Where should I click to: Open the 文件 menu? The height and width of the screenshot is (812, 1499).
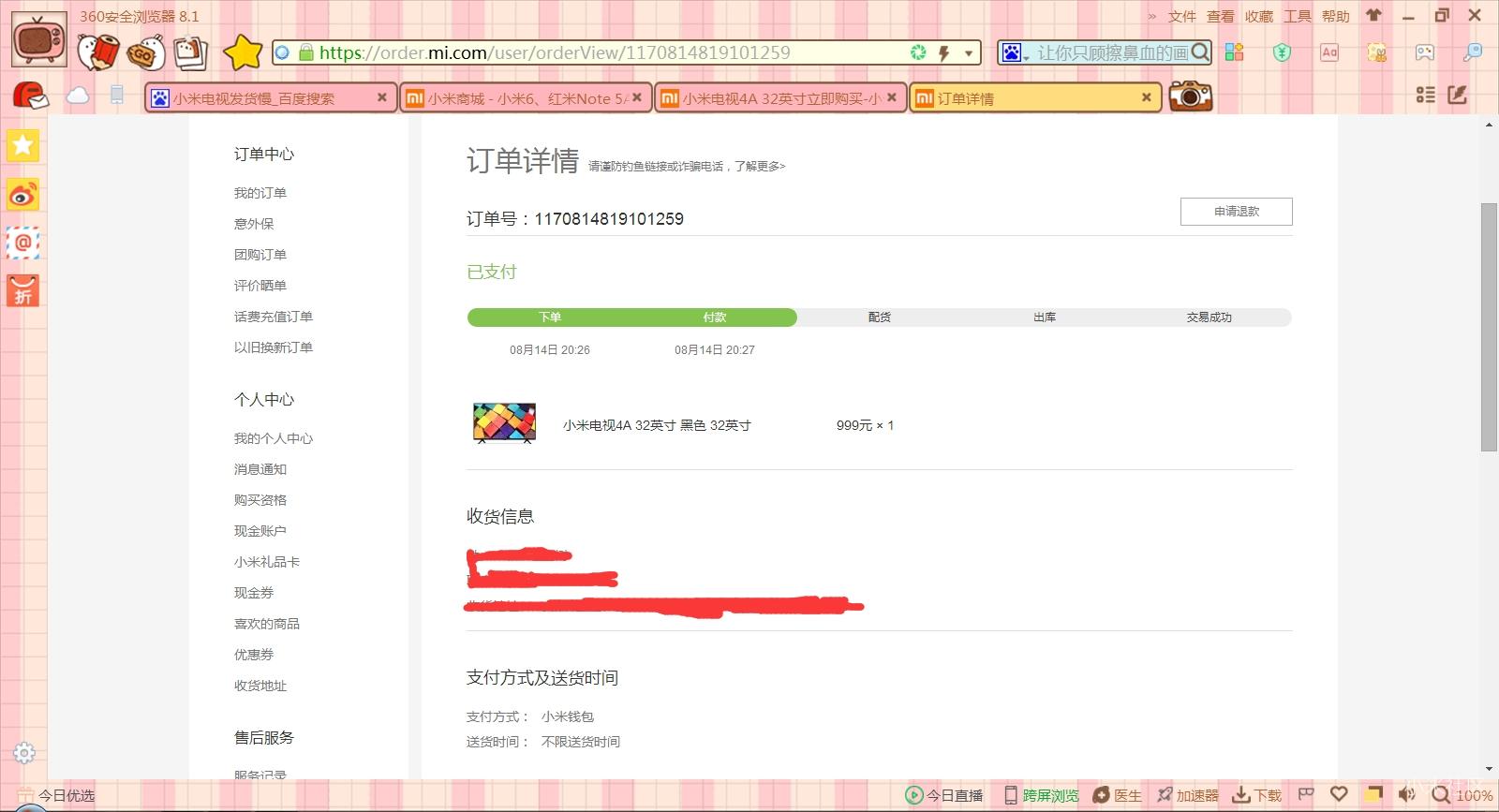[x=1181, y=16]
